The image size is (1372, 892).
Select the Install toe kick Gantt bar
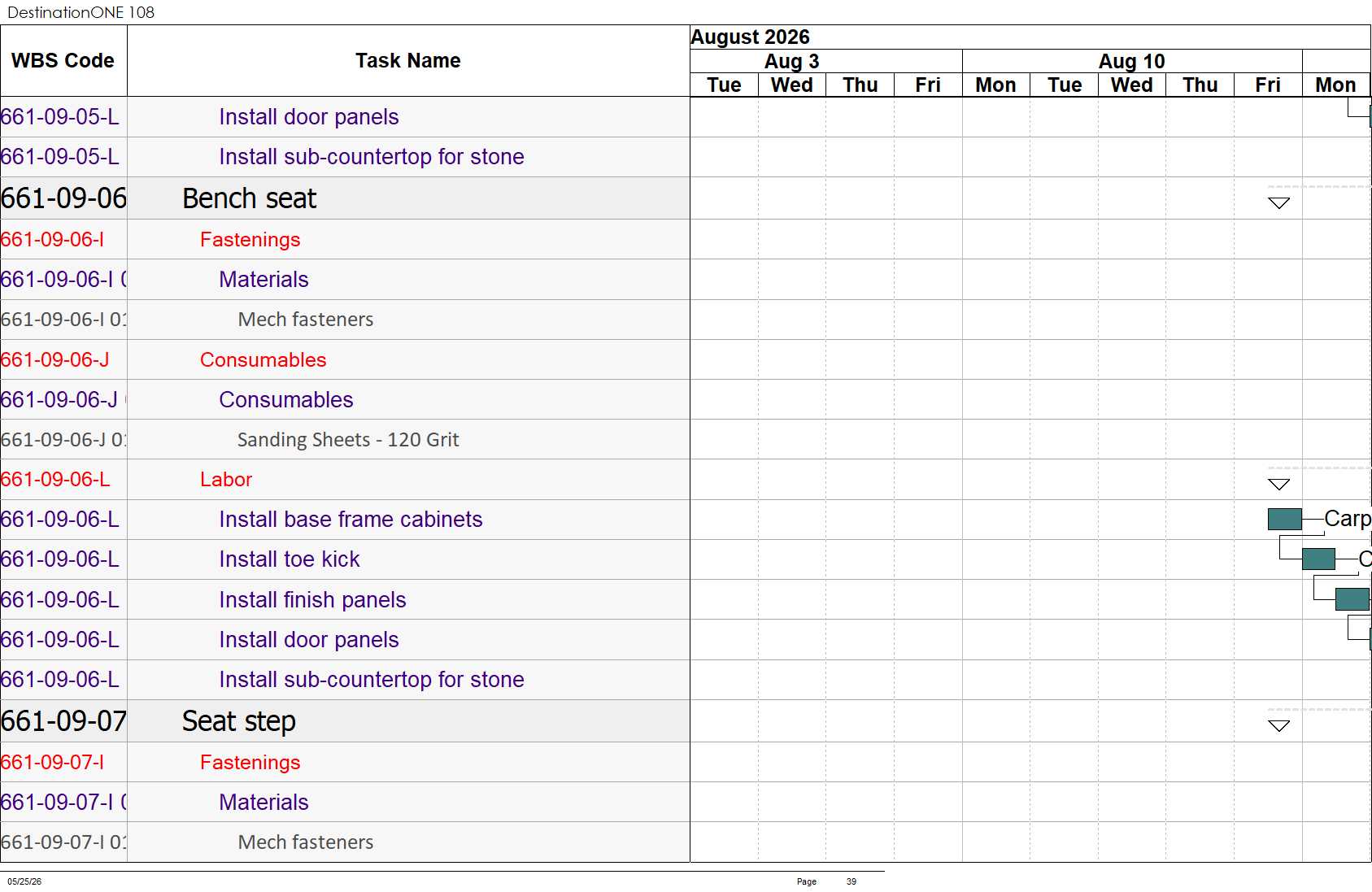point(1318,559)
